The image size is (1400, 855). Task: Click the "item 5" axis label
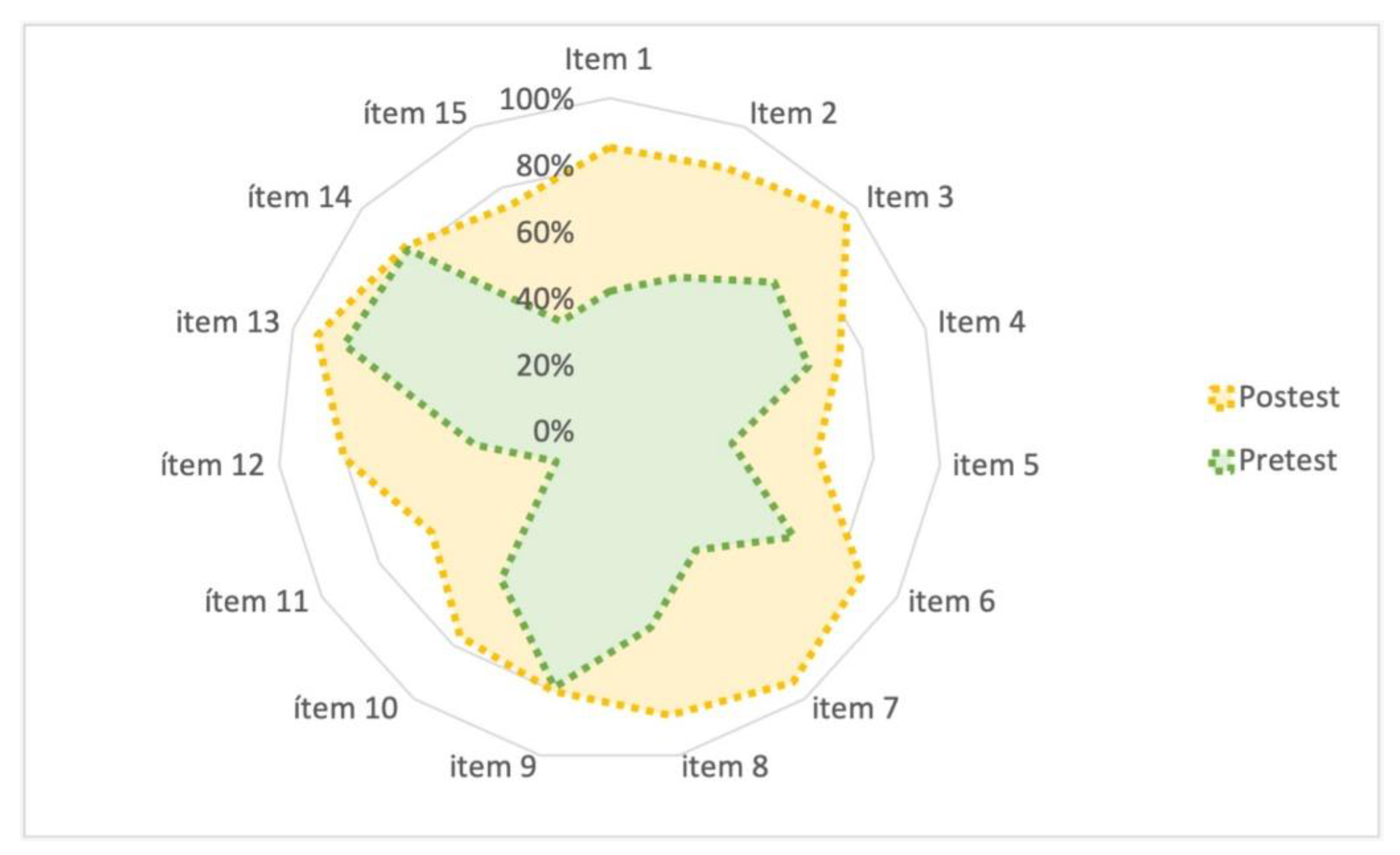(x=996, y=465)
